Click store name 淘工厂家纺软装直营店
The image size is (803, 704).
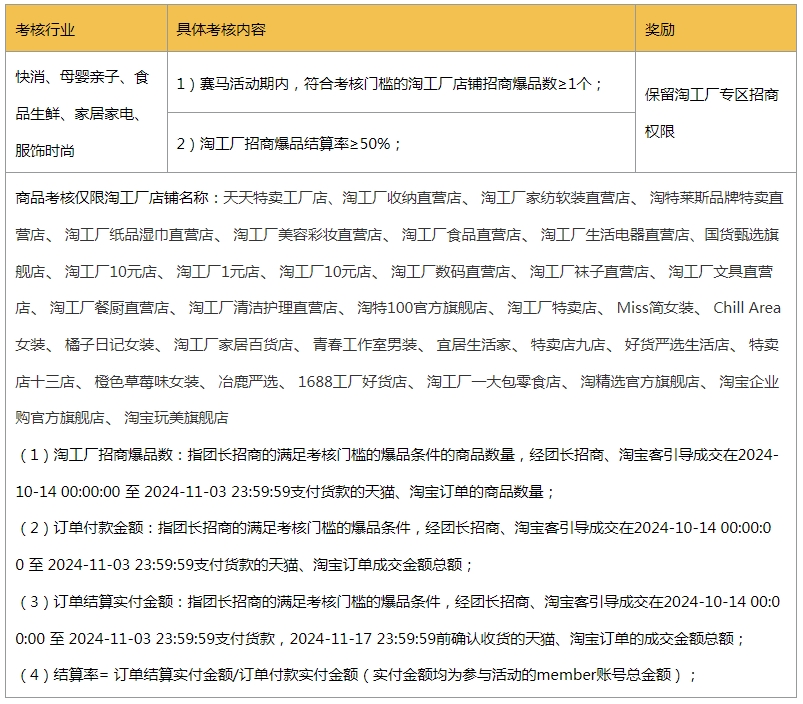coord(556,198)
